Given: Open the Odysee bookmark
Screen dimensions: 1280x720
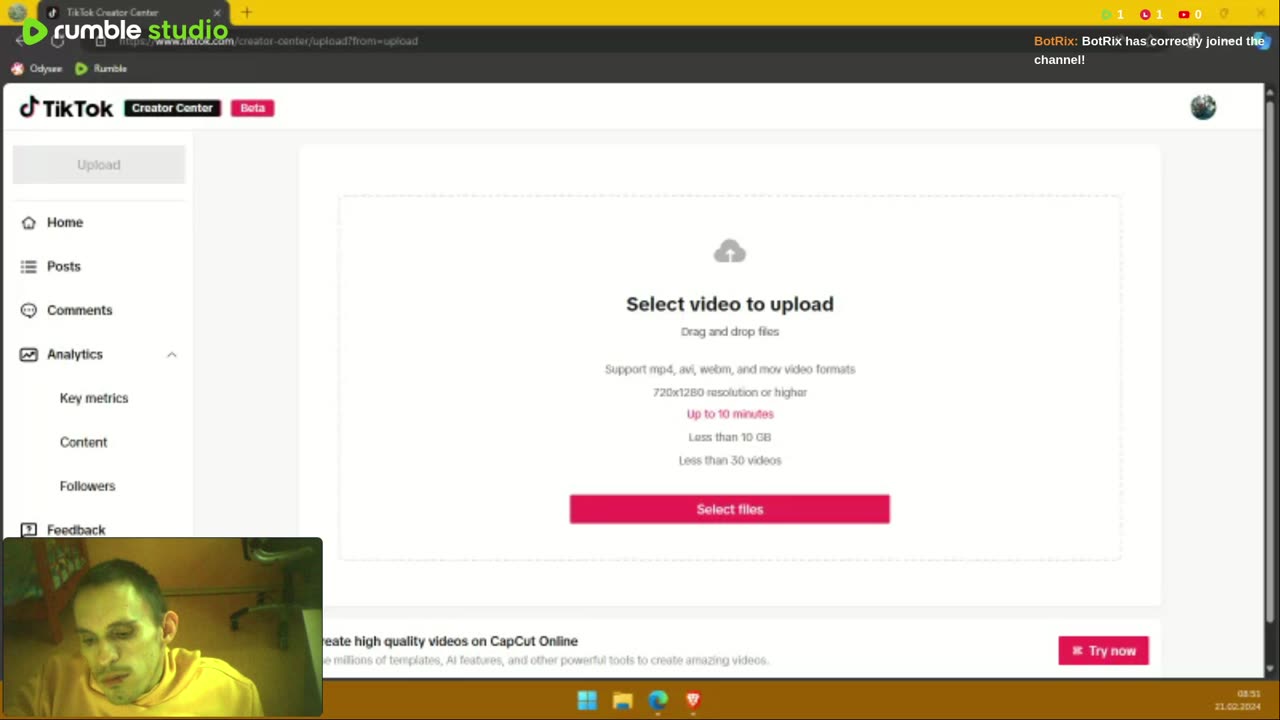Looking at the screenshot, I should pyautogui.click(x=36, y=69).
